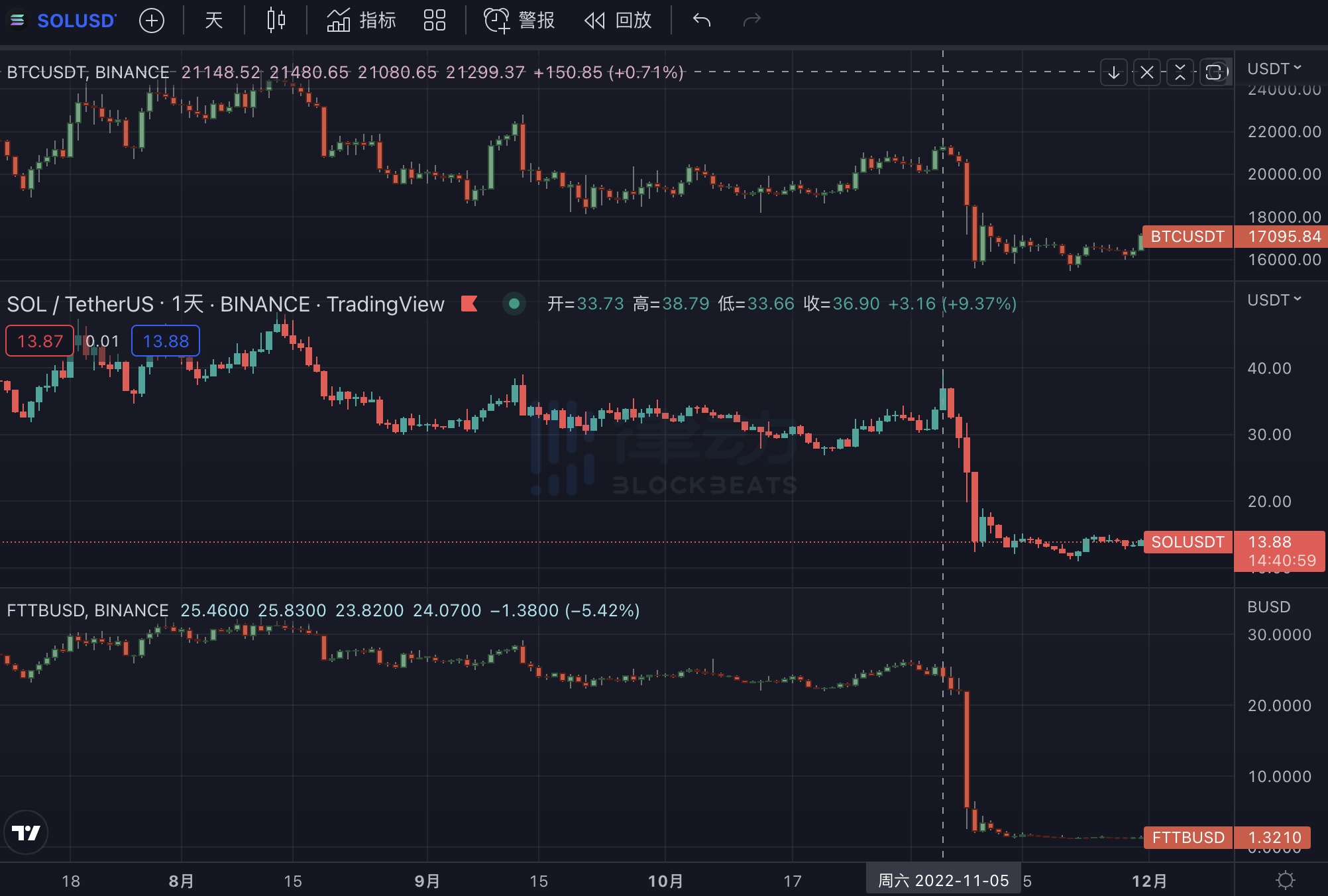Open symbol search by clicking SOLUSD
1328x896 pixels.
pos(75,21)
